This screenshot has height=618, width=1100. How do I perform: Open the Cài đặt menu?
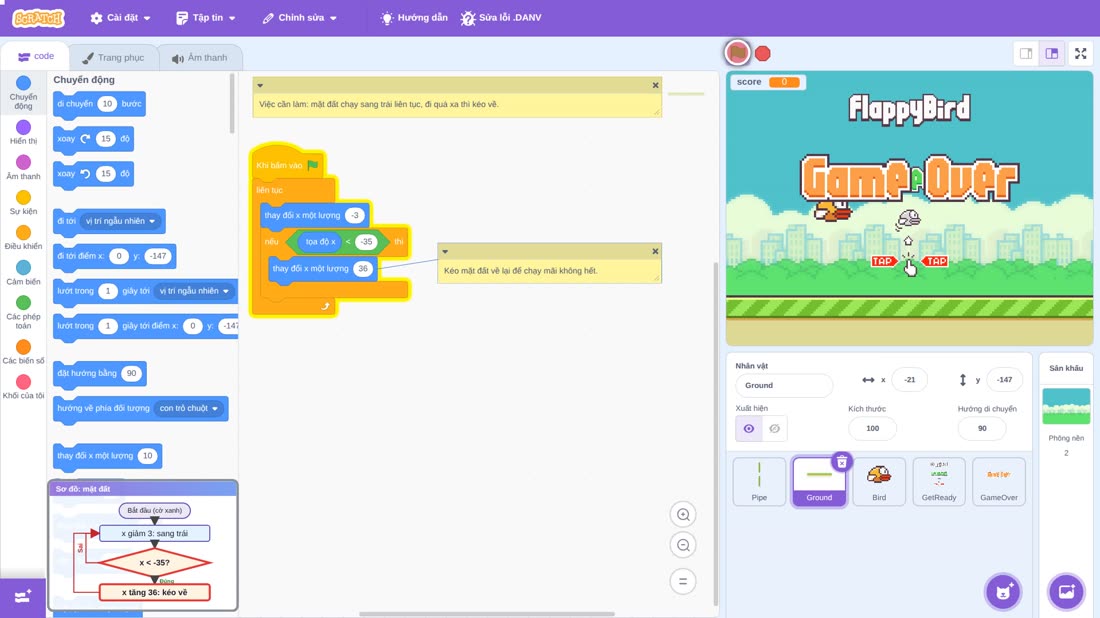(x=121, y=18)
